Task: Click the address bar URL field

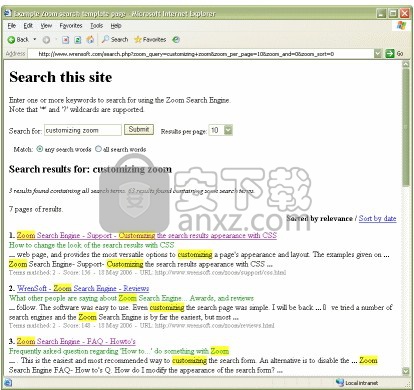Action: tap(200, 54)
